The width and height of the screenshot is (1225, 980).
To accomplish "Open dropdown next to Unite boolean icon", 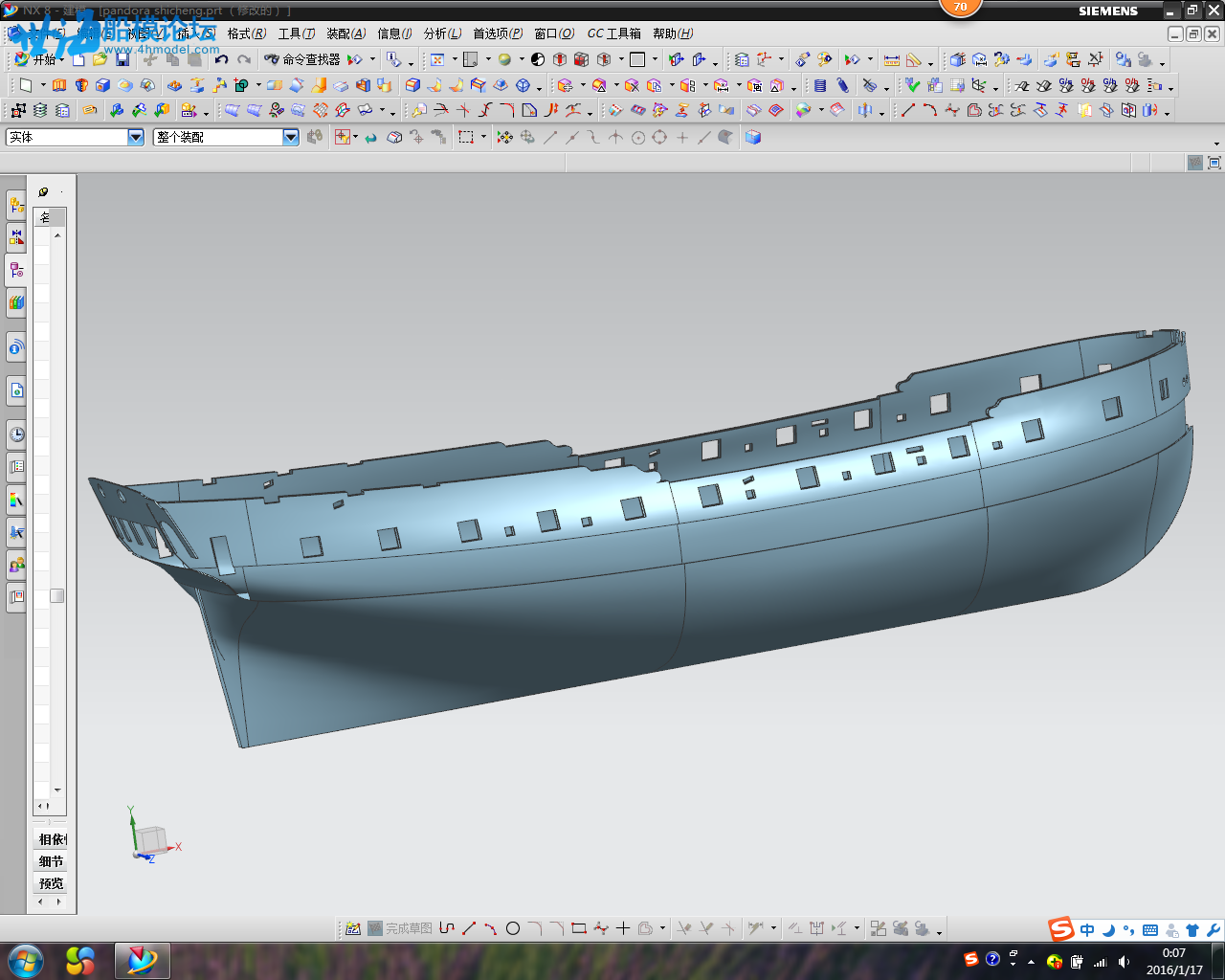I will 258,85.
